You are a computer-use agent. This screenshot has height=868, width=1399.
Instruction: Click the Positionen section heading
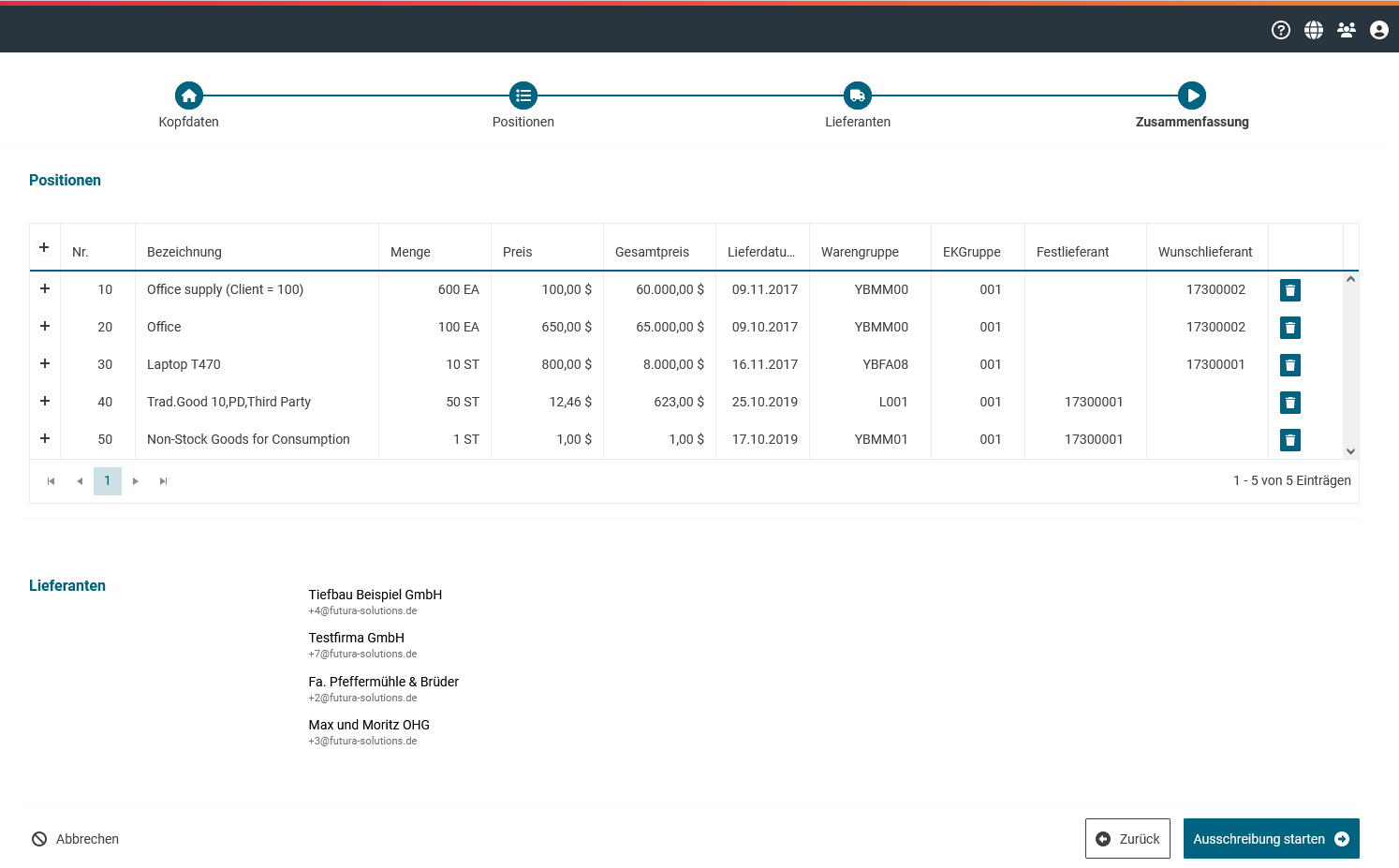[65, 180]
